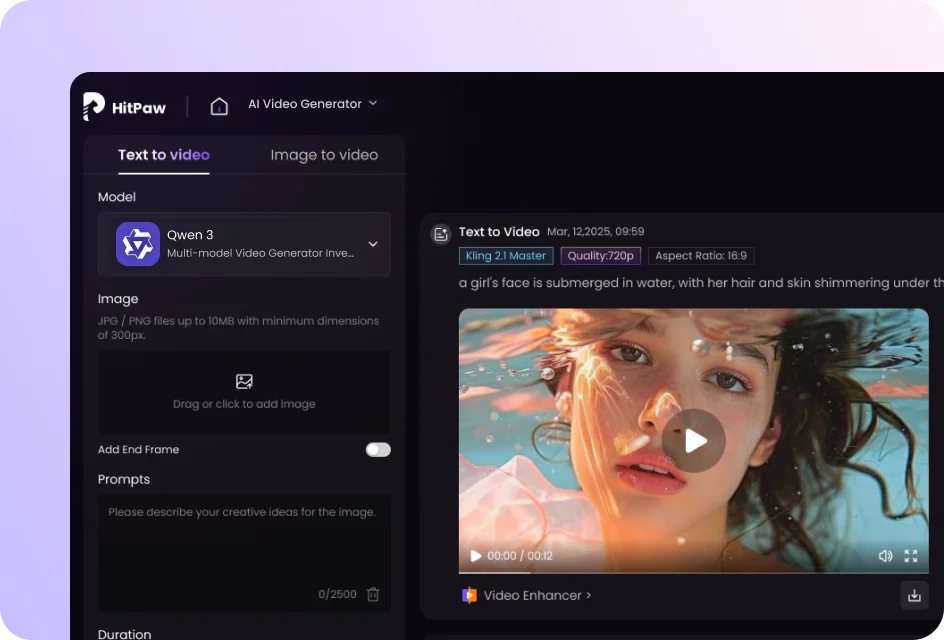The image size is (944, 640).
Task: Enter fullscreen on the video player
Action: 911,556
